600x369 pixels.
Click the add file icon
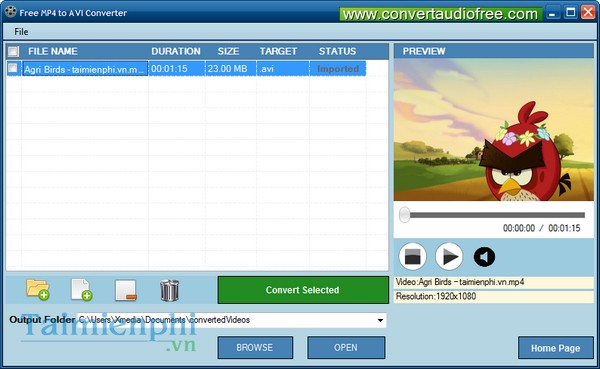pyautogui.click(x=82, y=290)
